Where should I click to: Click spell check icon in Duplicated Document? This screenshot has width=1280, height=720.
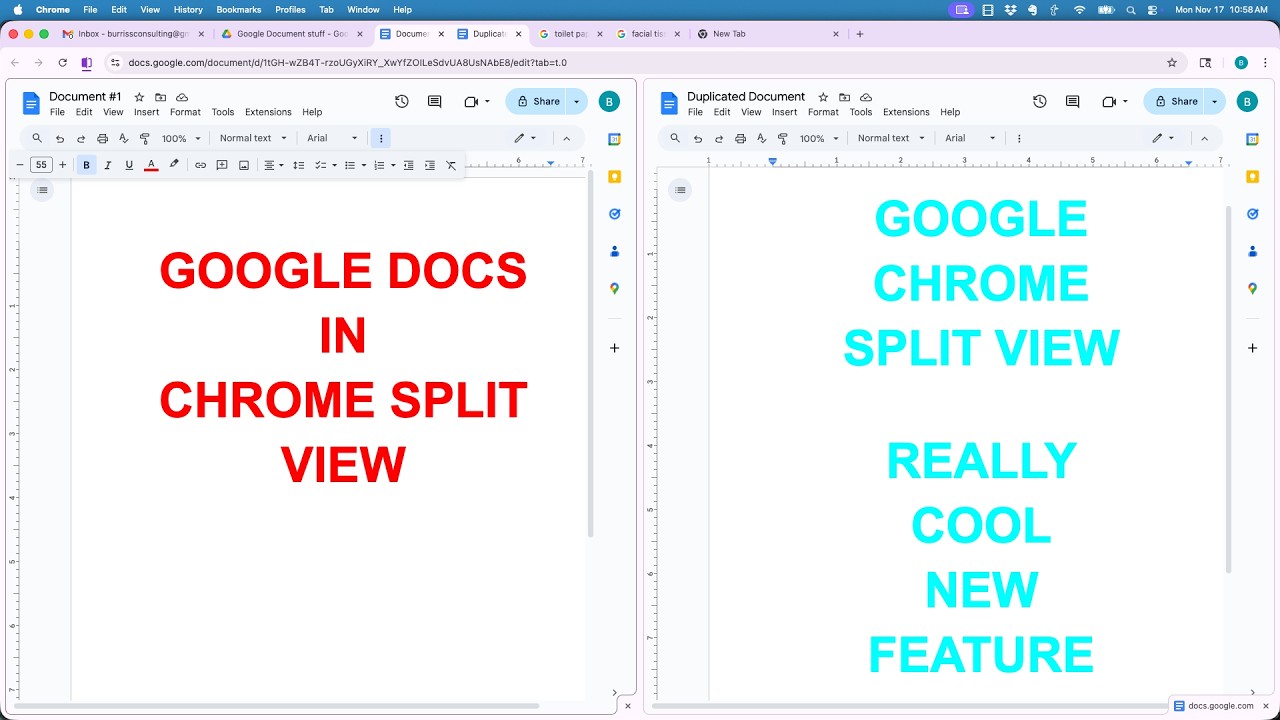pos(762,138)
